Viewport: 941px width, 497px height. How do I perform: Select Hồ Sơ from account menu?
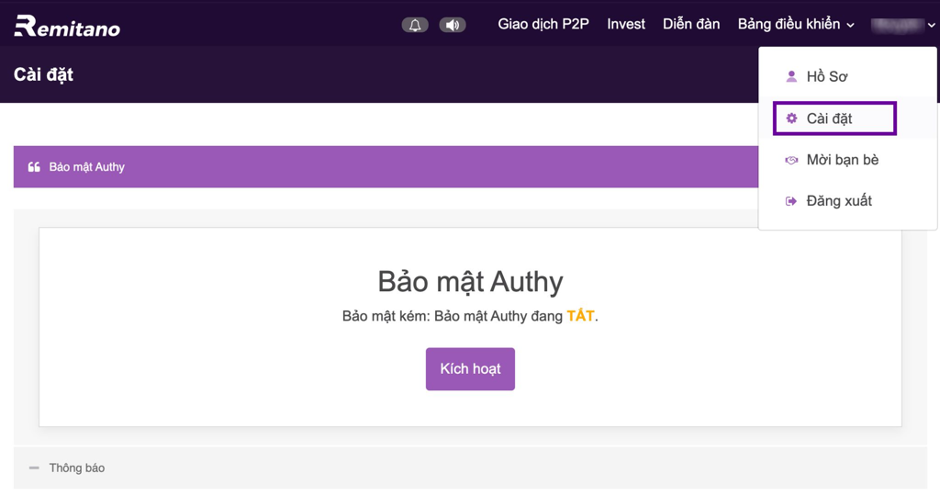[827, 76]
